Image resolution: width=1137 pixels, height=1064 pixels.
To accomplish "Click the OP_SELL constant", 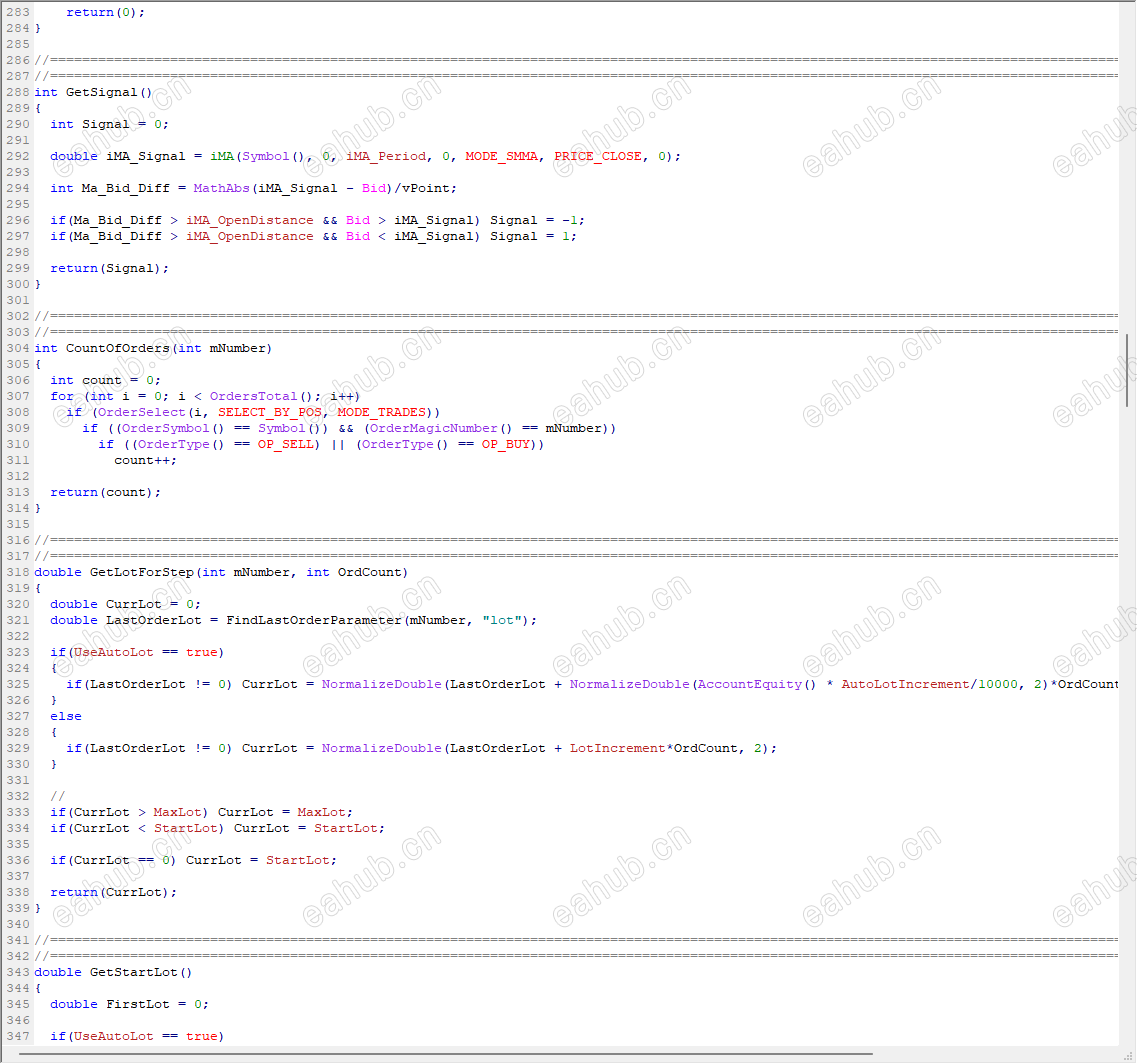I will coord(285,444).
